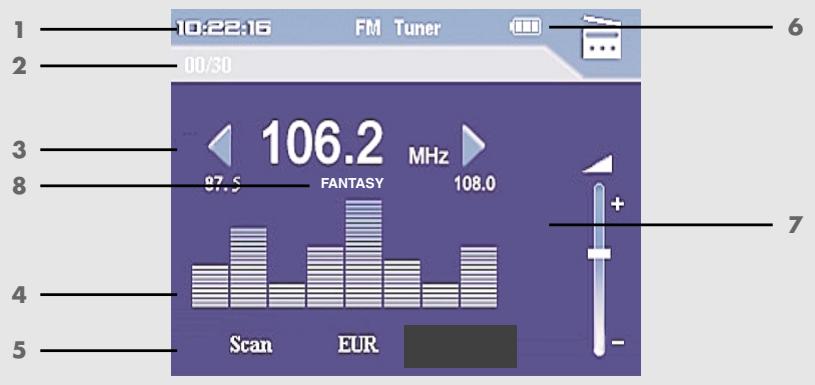Image resolution: width=815 pixels, height=385 pixels.
Task: Select the Scan option
Action: [x=251, y=344]
